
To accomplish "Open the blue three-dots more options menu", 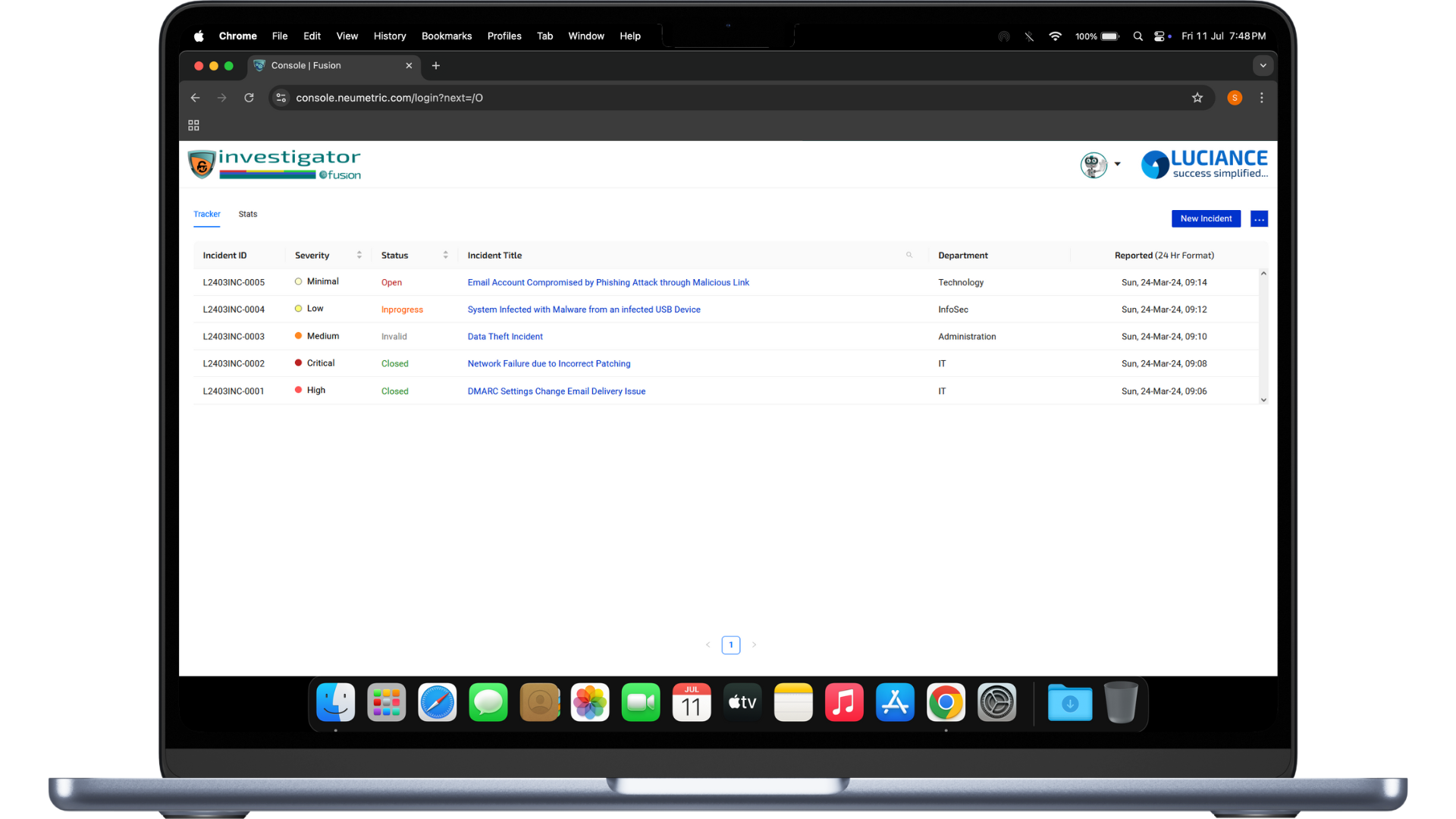I will (x=1259, y=219).
